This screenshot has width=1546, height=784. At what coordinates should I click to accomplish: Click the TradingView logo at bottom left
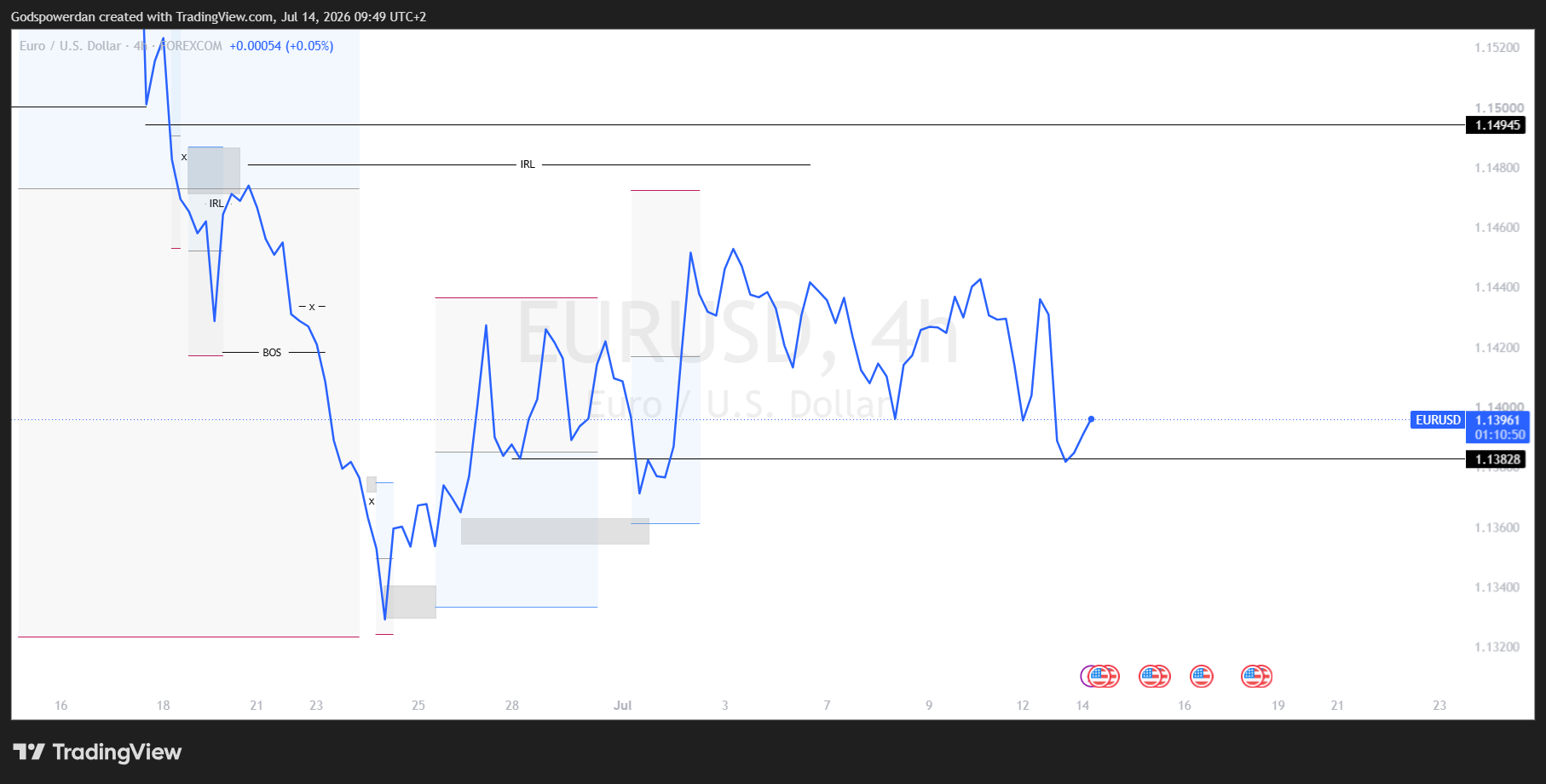97,752
